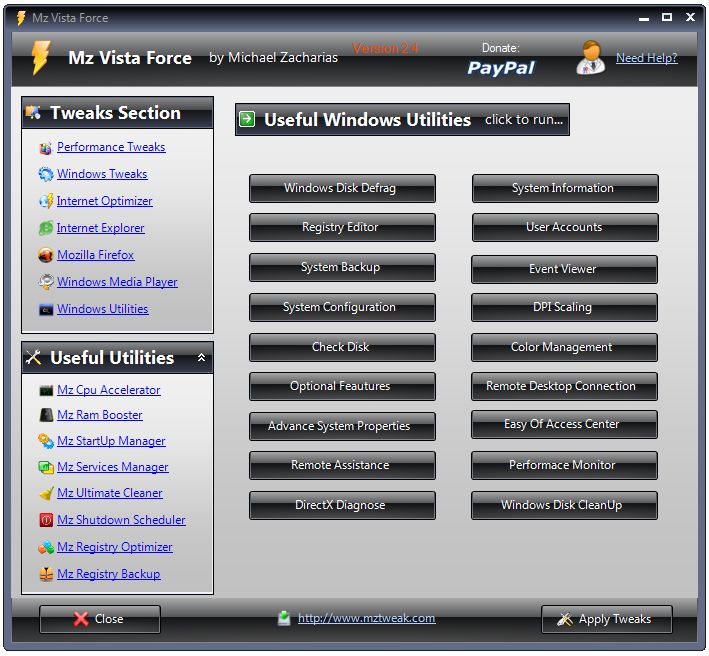Click the Mz Registry Backup icon
Image resolution: width=709 pixels, height=656 pixels.
tap(46, 574)
